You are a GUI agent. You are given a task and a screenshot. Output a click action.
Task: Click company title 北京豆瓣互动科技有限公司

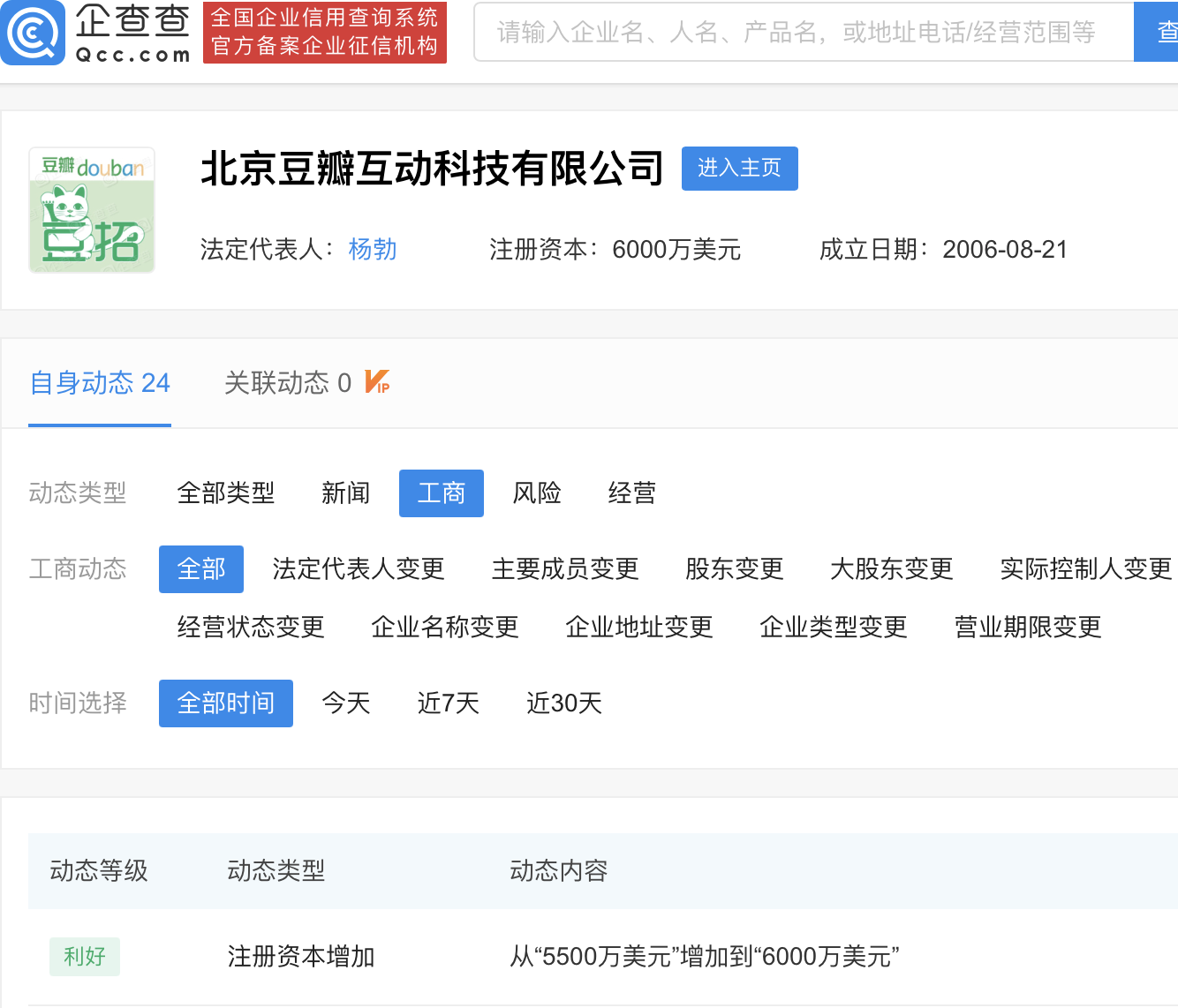click(433, 169)
